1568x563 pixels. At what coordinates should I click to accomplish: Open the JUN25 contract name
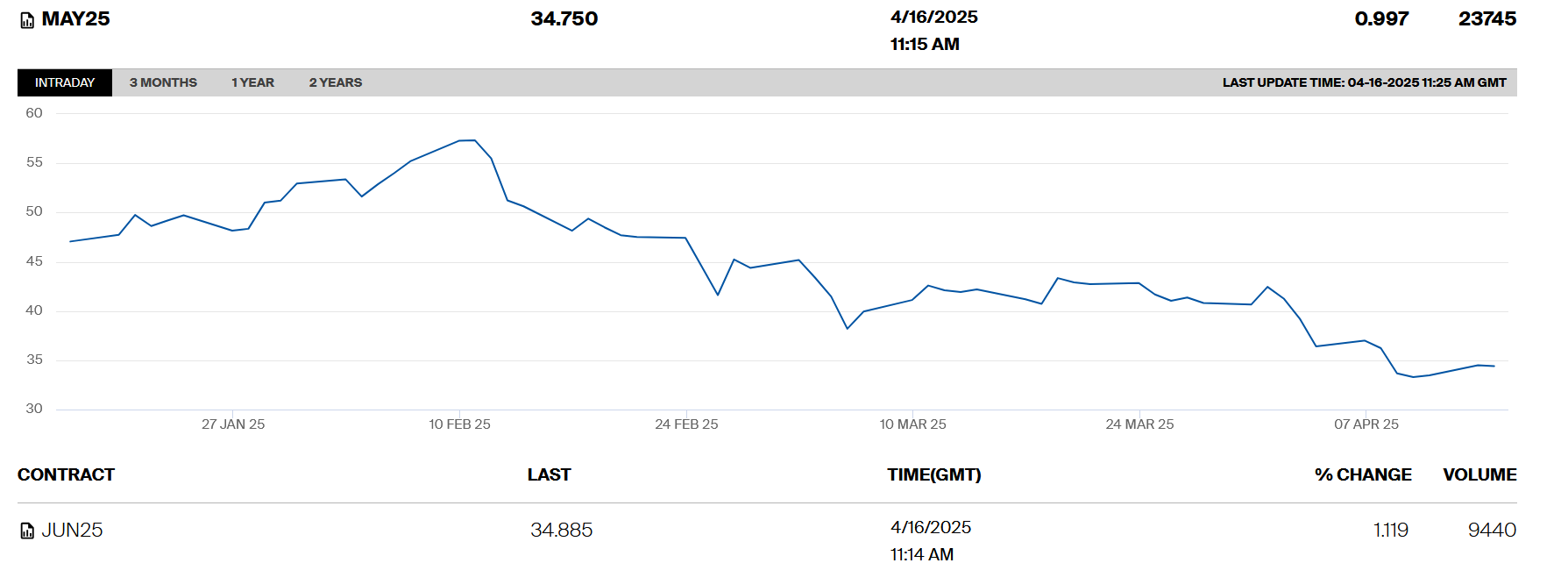(72, 530)
